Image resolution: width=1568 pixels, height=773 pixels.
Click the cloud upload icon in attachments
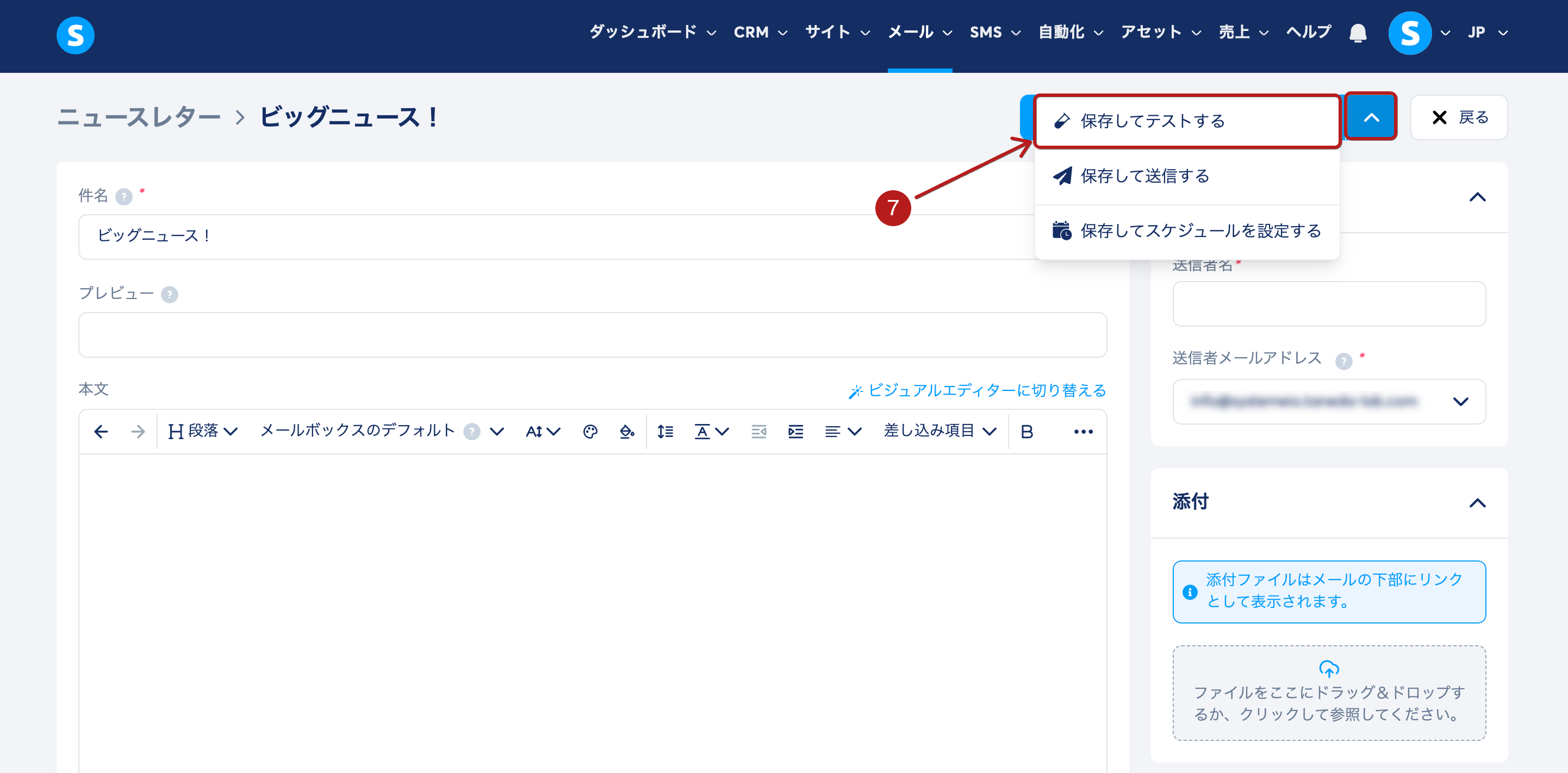click(1329, 668)
